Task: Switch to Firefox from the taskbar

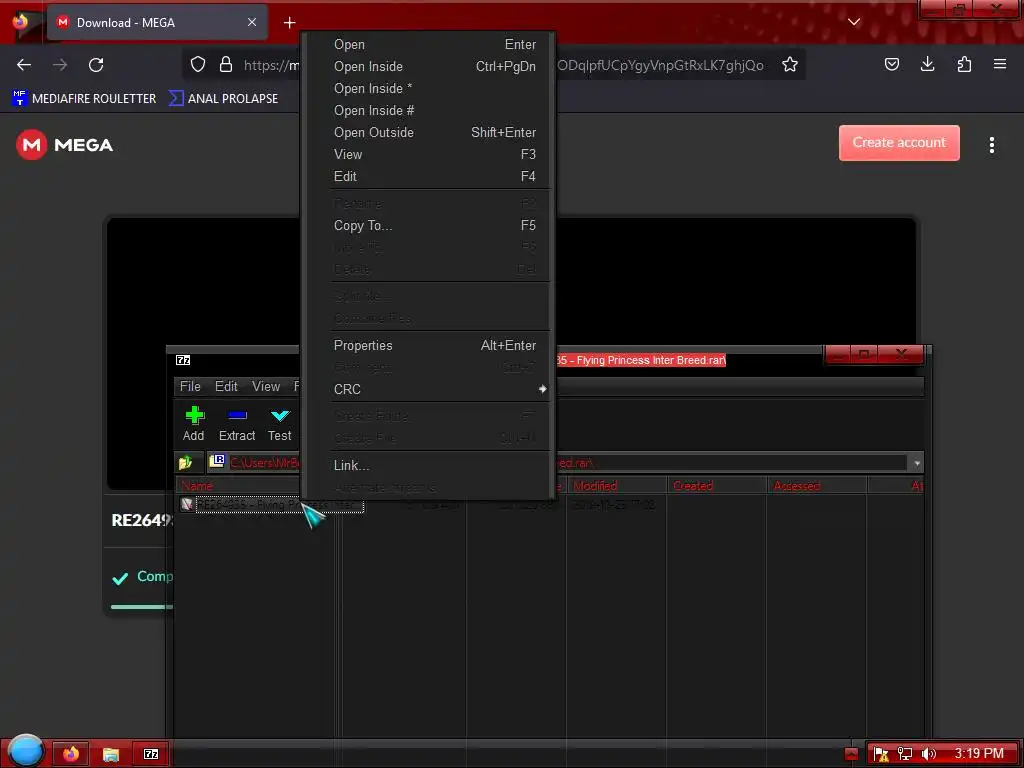Action: (71, 754)
